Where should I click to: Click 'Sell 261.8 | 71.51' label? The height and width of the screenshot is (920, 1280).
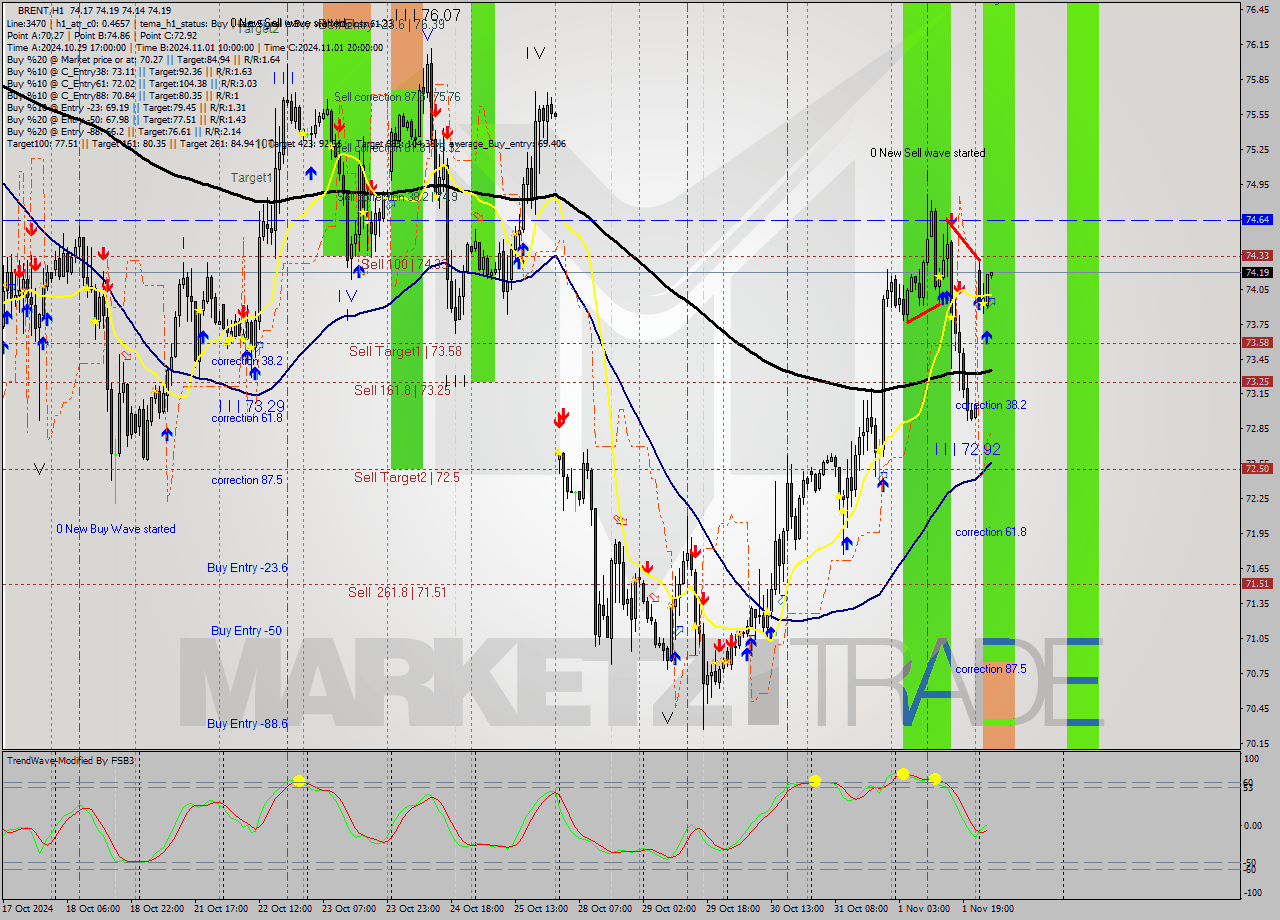(x=397, y=592)
